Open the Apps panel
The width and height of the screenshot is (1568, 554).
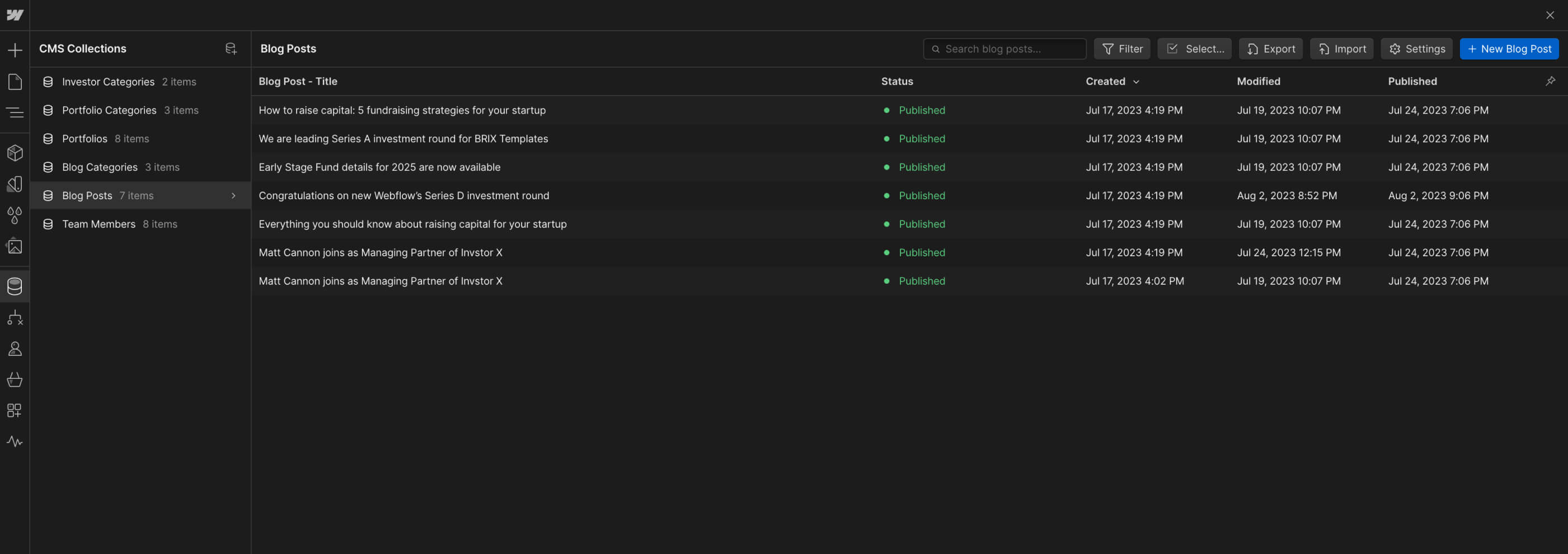(x=15, y=410)
